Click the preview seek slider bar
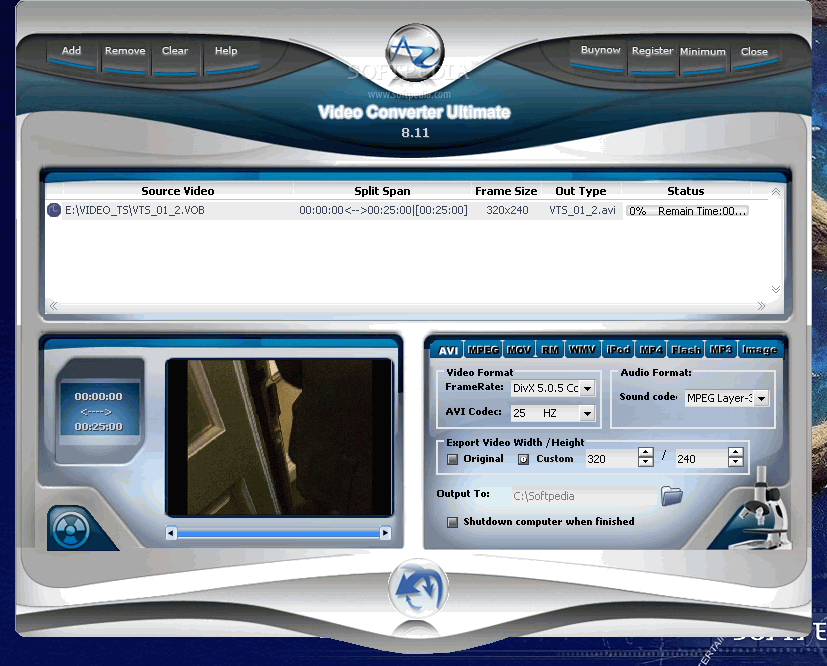Viewport: 827px width, 666px height. click(278, 534)
